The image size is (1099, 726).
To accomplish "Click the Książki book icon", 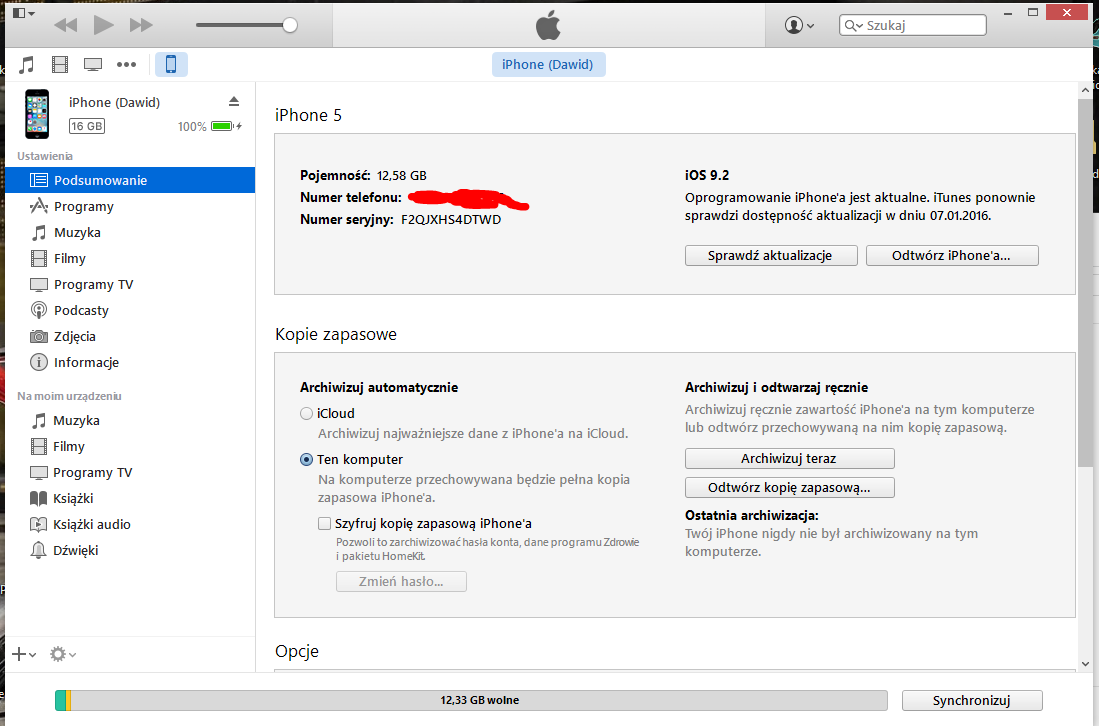I will coord(39,498).
